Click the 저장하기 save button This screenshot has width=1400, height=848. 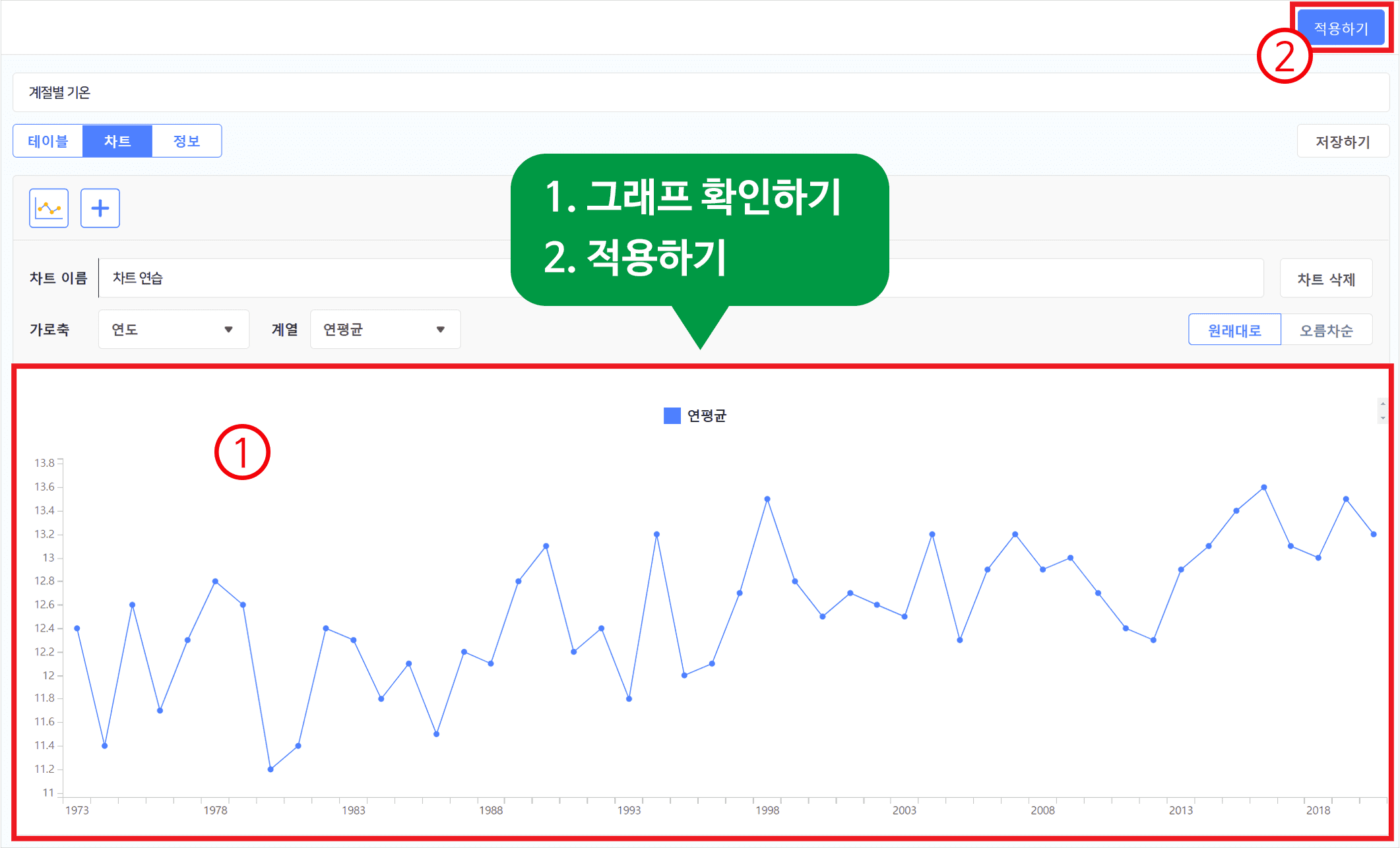point(1343,141)
